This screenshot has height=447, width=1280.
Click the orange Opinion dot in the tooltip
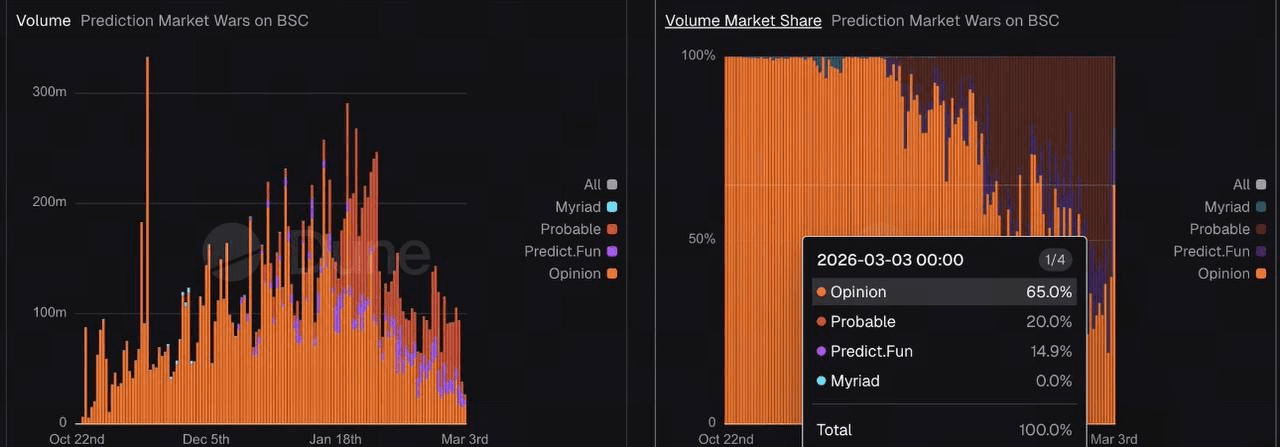click(x=822, y=292)
